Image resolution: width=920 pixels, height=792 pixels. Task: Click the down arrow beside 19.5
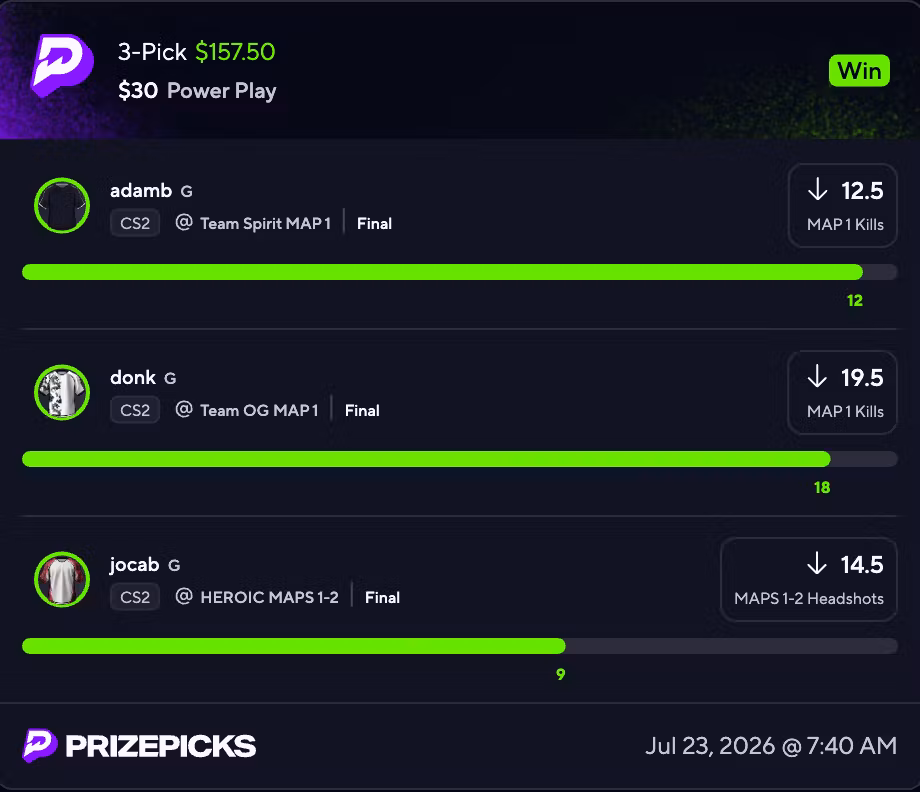(817, 377)
